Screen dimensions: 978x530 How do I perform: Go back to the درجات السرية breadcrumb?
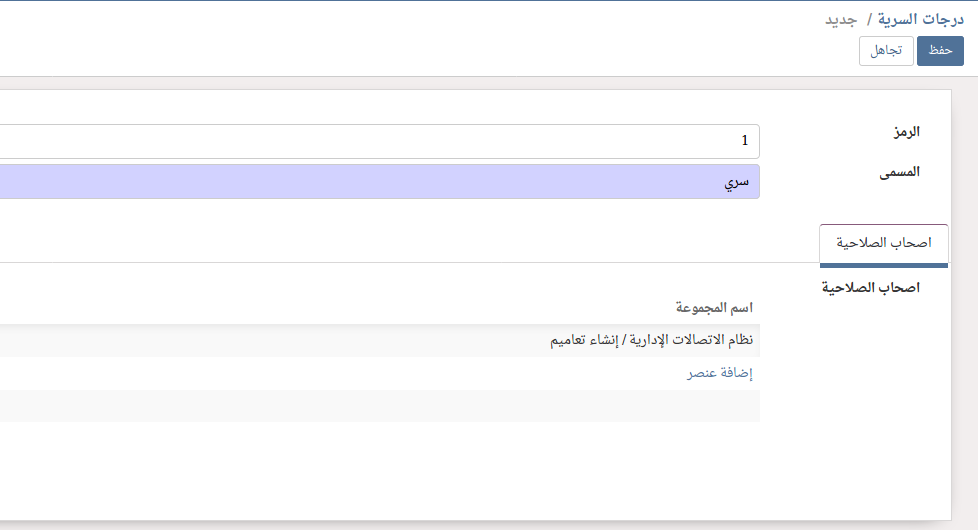pos(921,19)
